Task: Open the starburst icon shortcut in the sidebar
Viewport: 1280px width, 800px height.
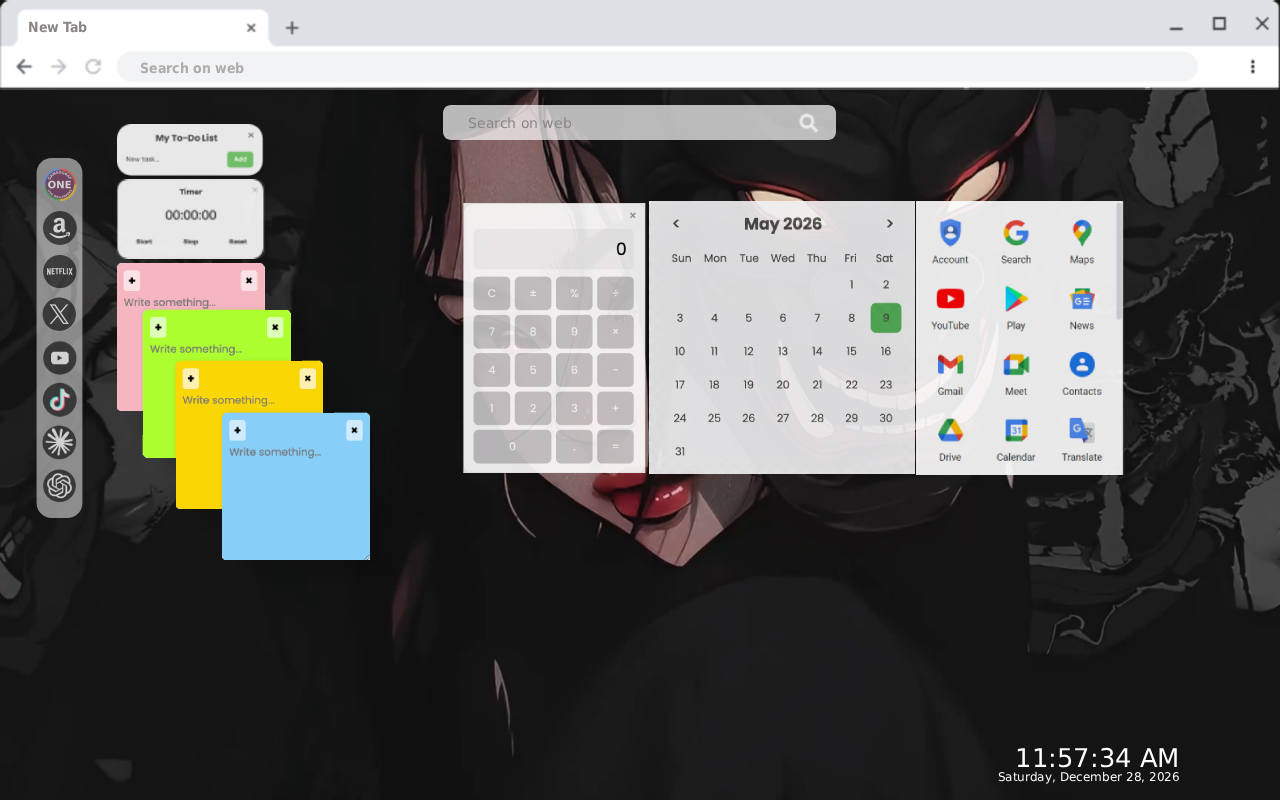Action: pos(60,443)
